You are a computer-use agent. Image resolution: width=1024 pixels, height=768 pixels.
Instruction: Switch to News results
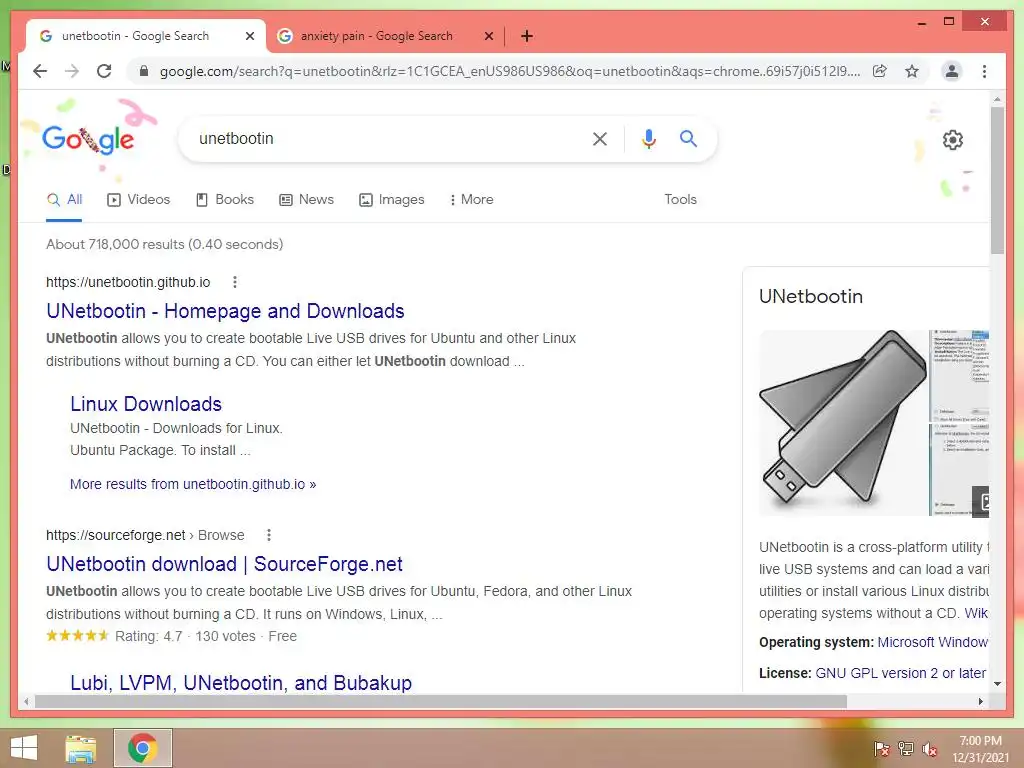(306, 199)
